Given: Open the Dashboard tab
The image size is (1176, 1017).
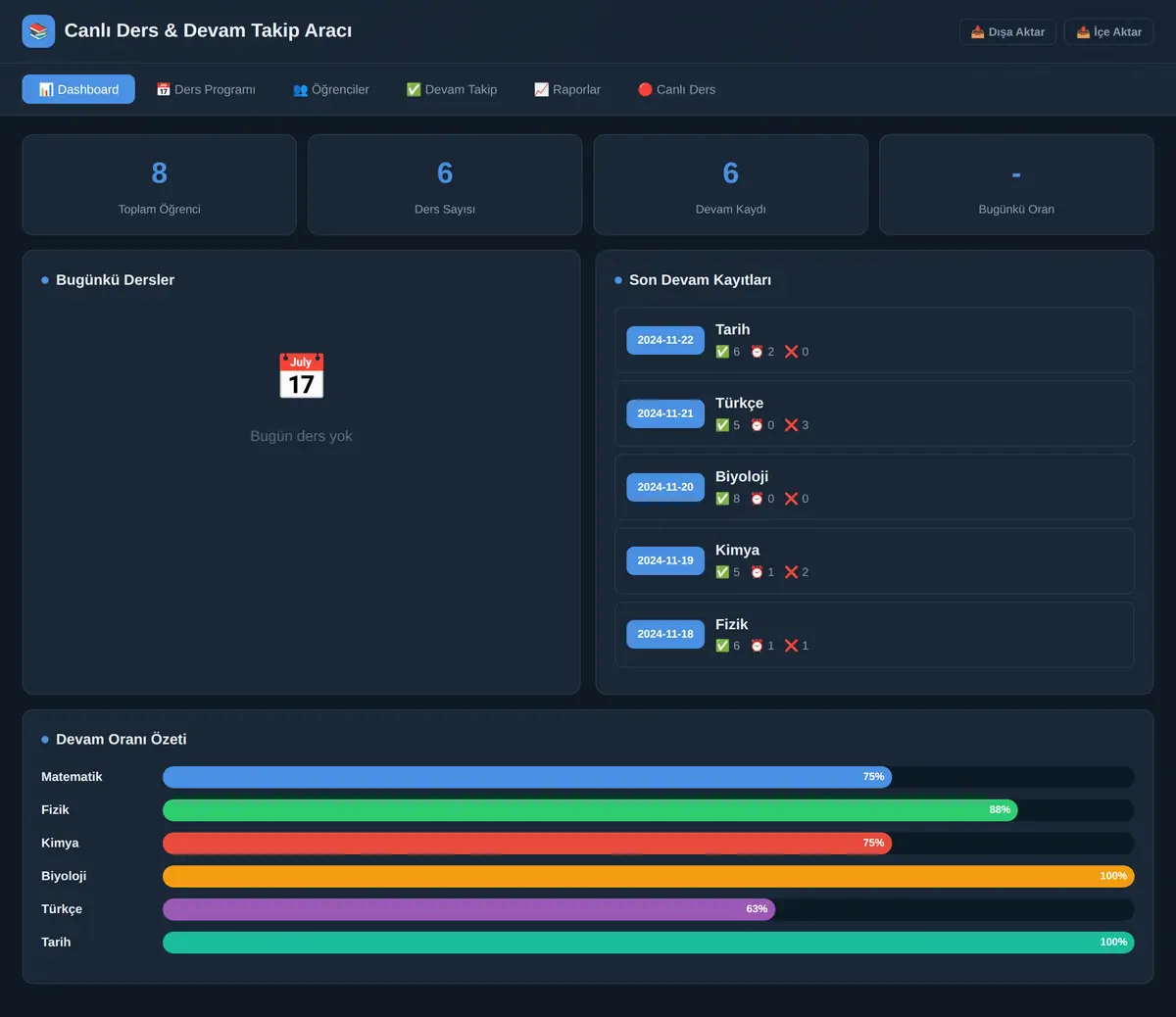Looking at the screenshot, I should (78, 89).
